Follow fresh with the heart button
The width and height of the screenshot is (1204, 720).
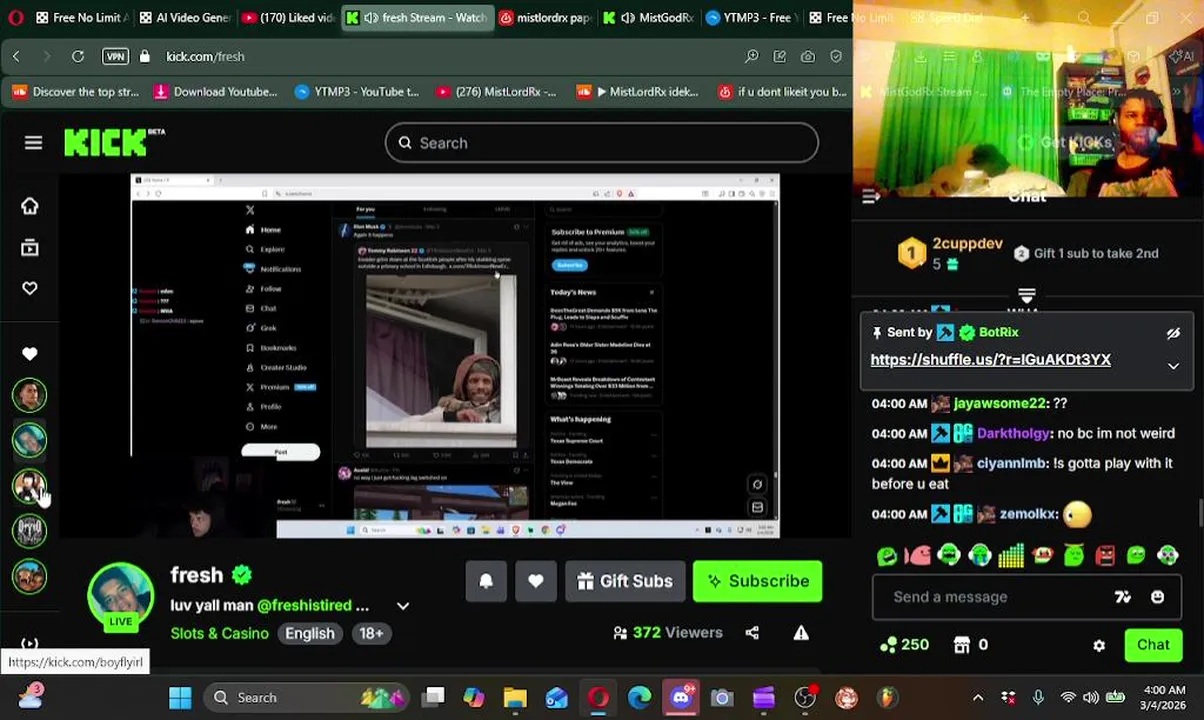536,581
